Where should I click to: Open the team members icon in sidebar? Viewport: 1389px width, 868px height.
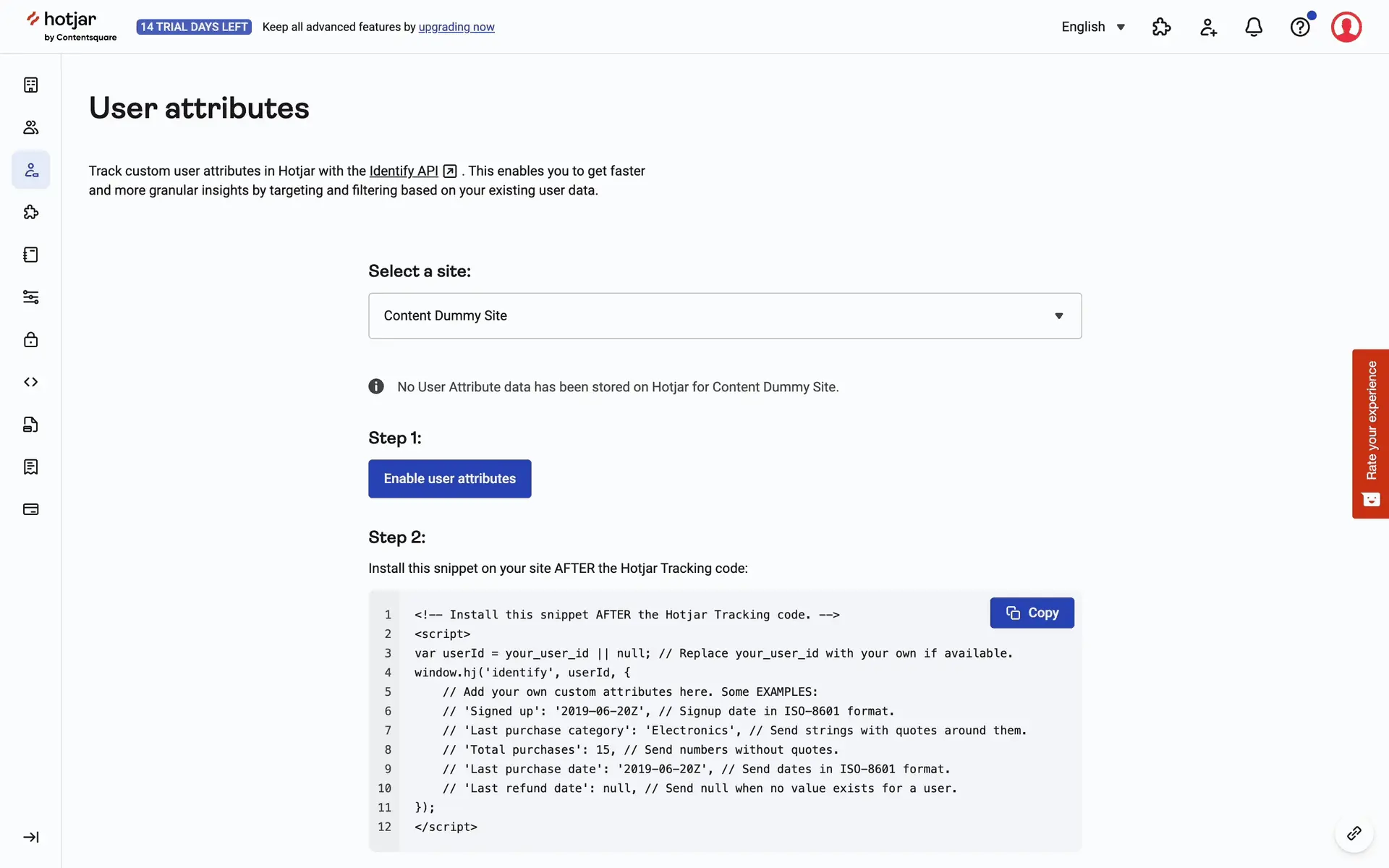30,127
